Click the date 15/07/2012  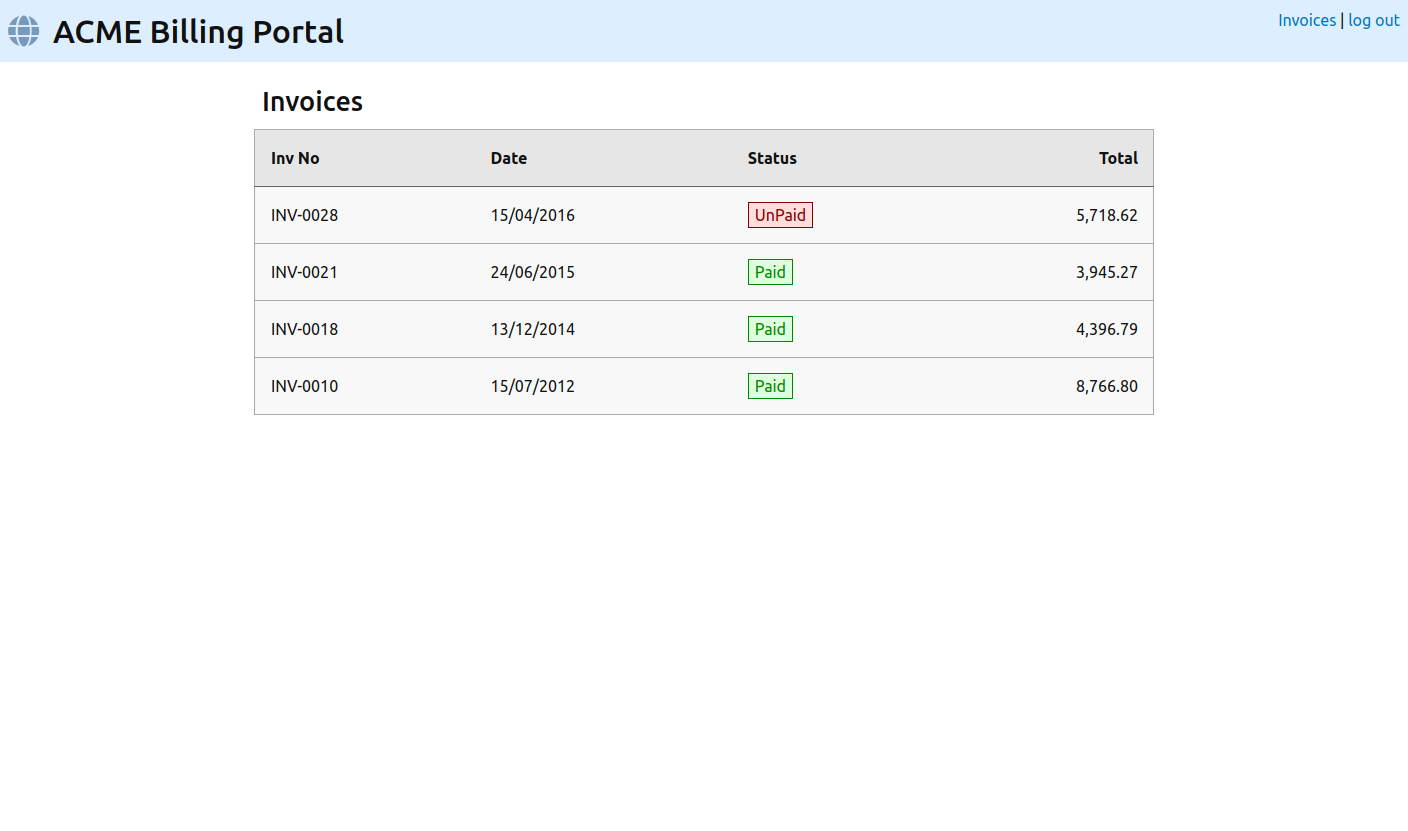[x=533, y=386]
